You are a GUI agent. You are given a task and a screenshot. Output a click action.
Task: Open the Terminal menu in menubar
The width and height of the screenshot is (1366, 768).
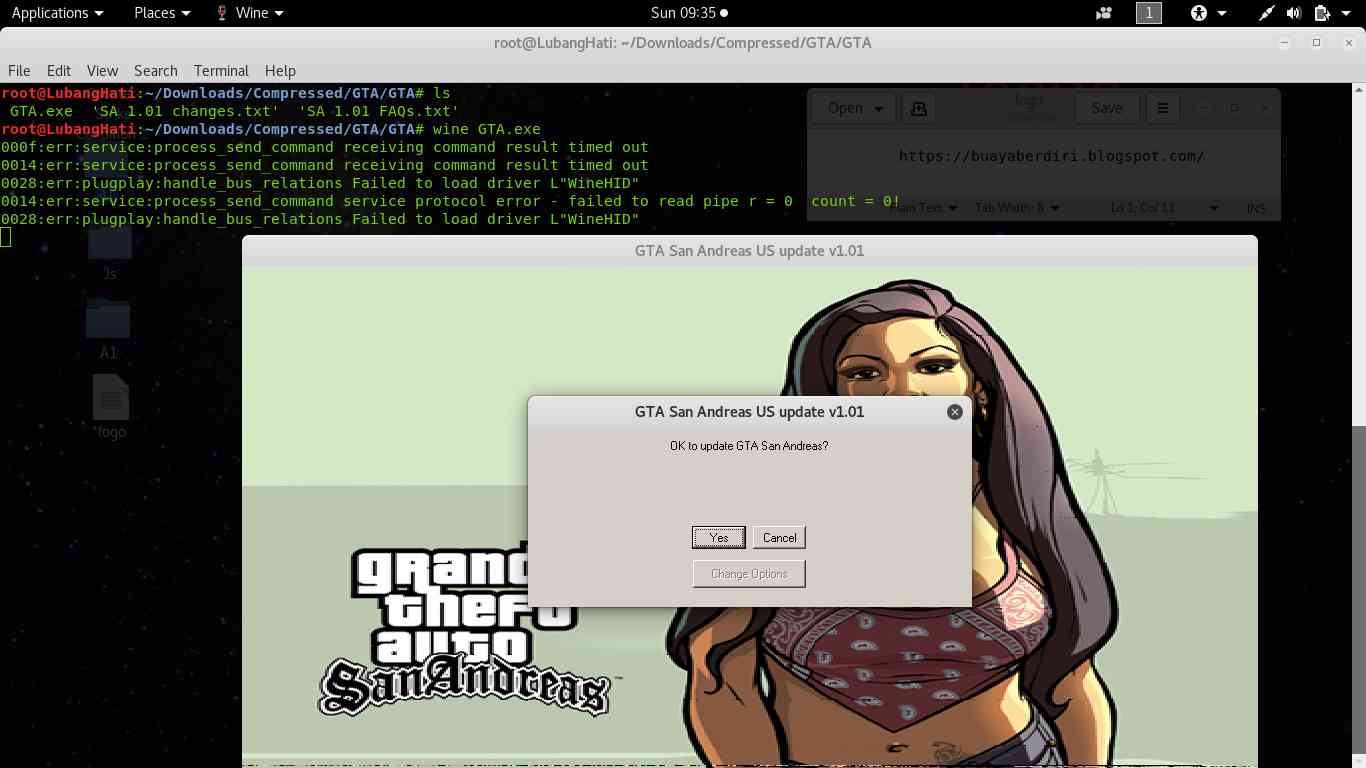coord(221,71)
